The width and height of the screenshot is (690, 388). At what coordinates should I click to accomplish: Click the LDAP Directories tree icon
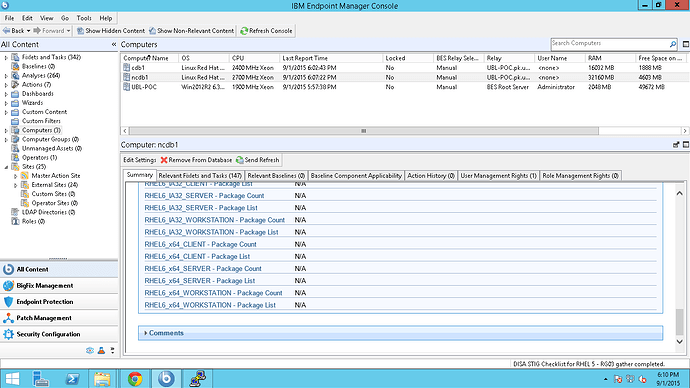[x=15, y=212]
